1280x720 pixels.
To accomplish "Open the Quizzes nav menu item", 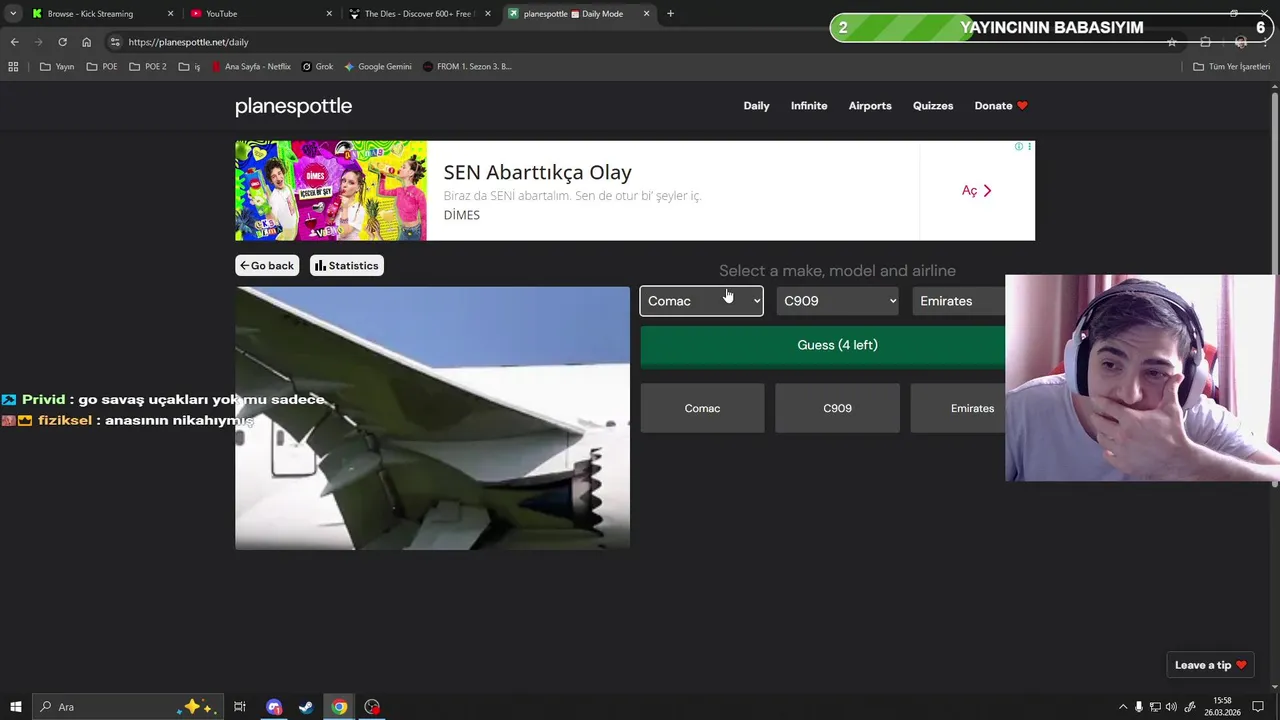I will (x=933, y=106).
